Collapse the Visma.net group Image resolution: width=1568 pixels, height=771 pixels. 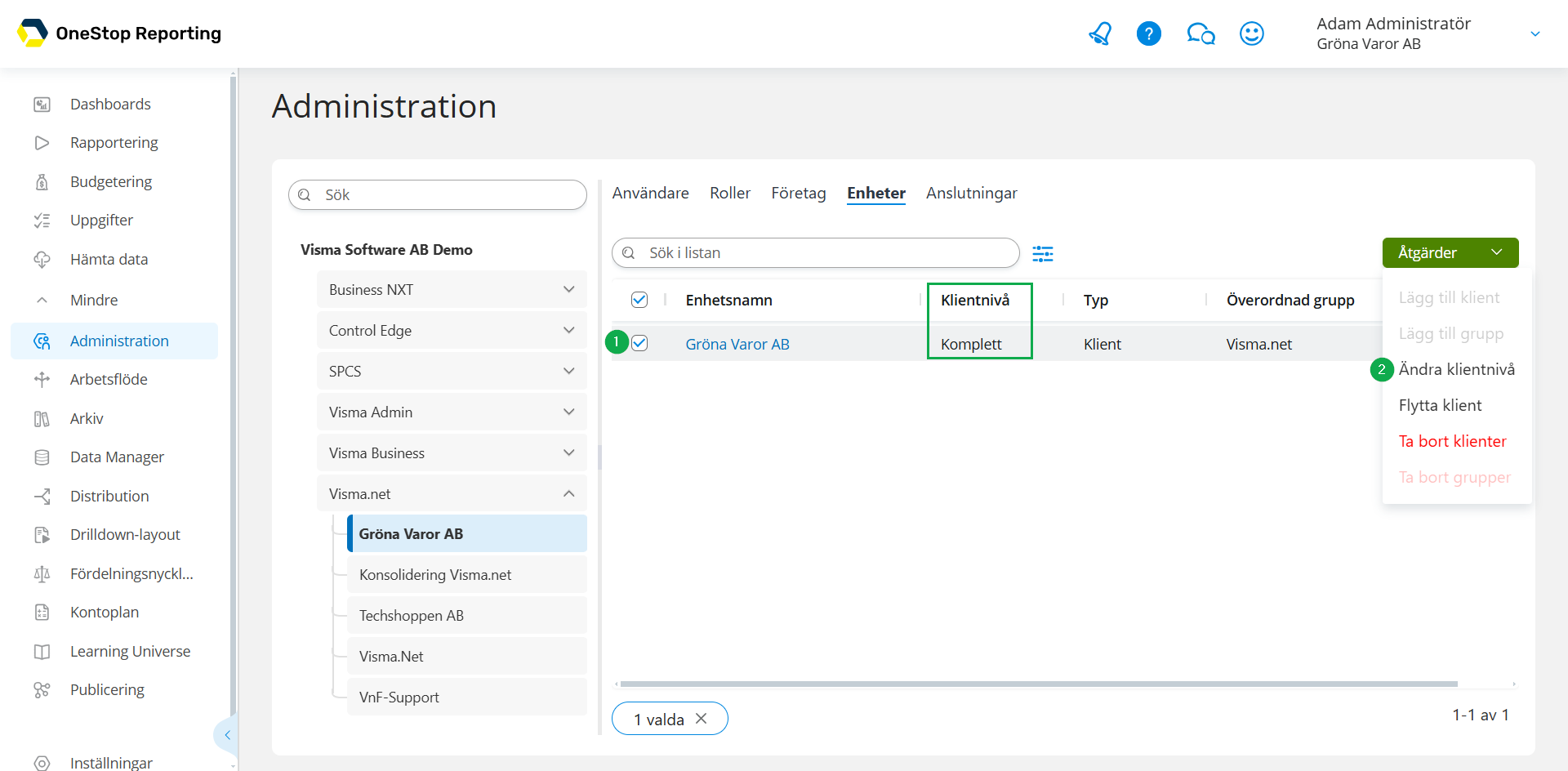click(x=568, y=494)
